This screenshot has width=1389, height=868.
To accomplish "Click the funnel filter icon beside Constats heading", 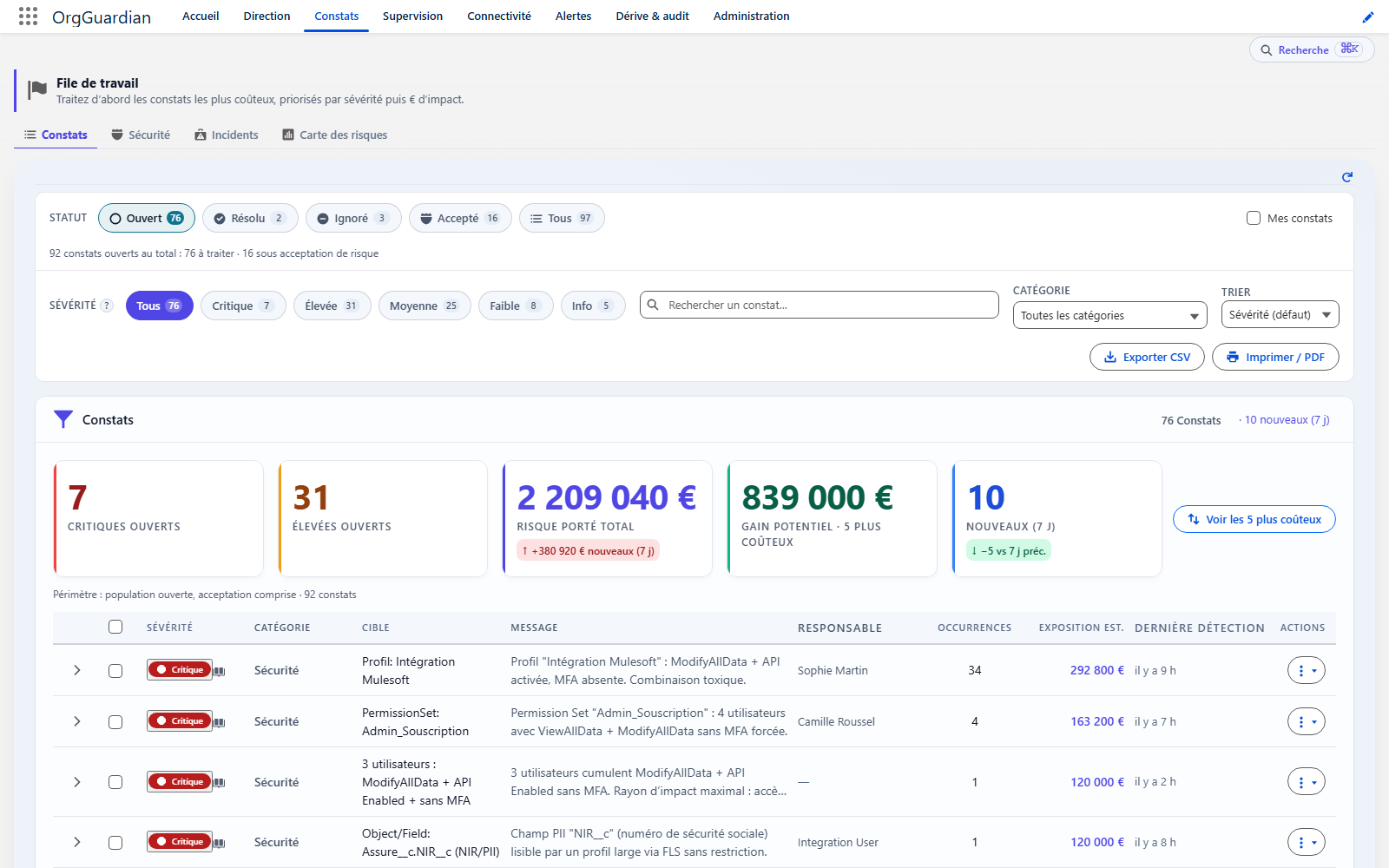I will 63,419.
